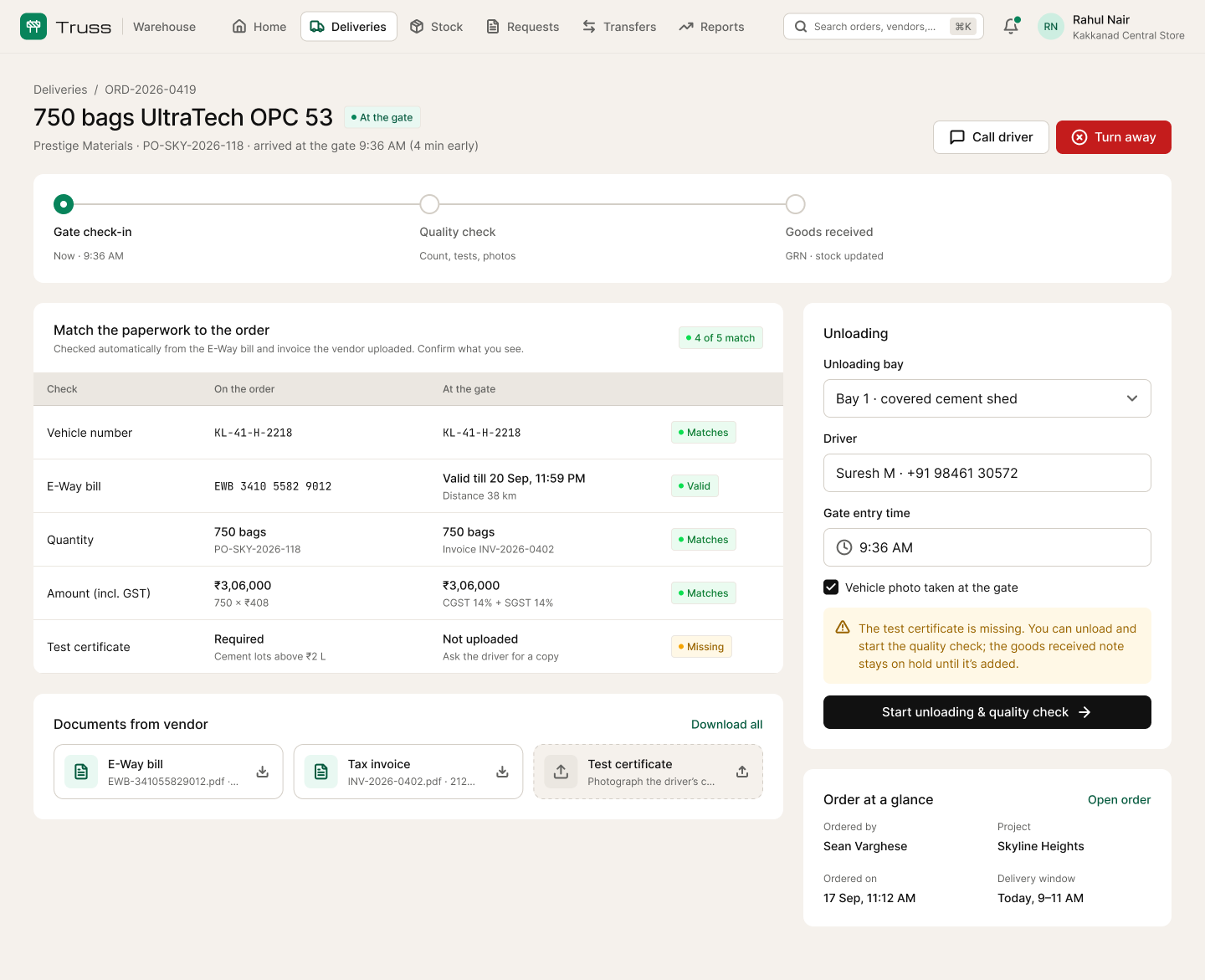This screenshot has height=980, width=1205.
Task: Click the Warehouse label in header
Action: [x=164, y=27]
